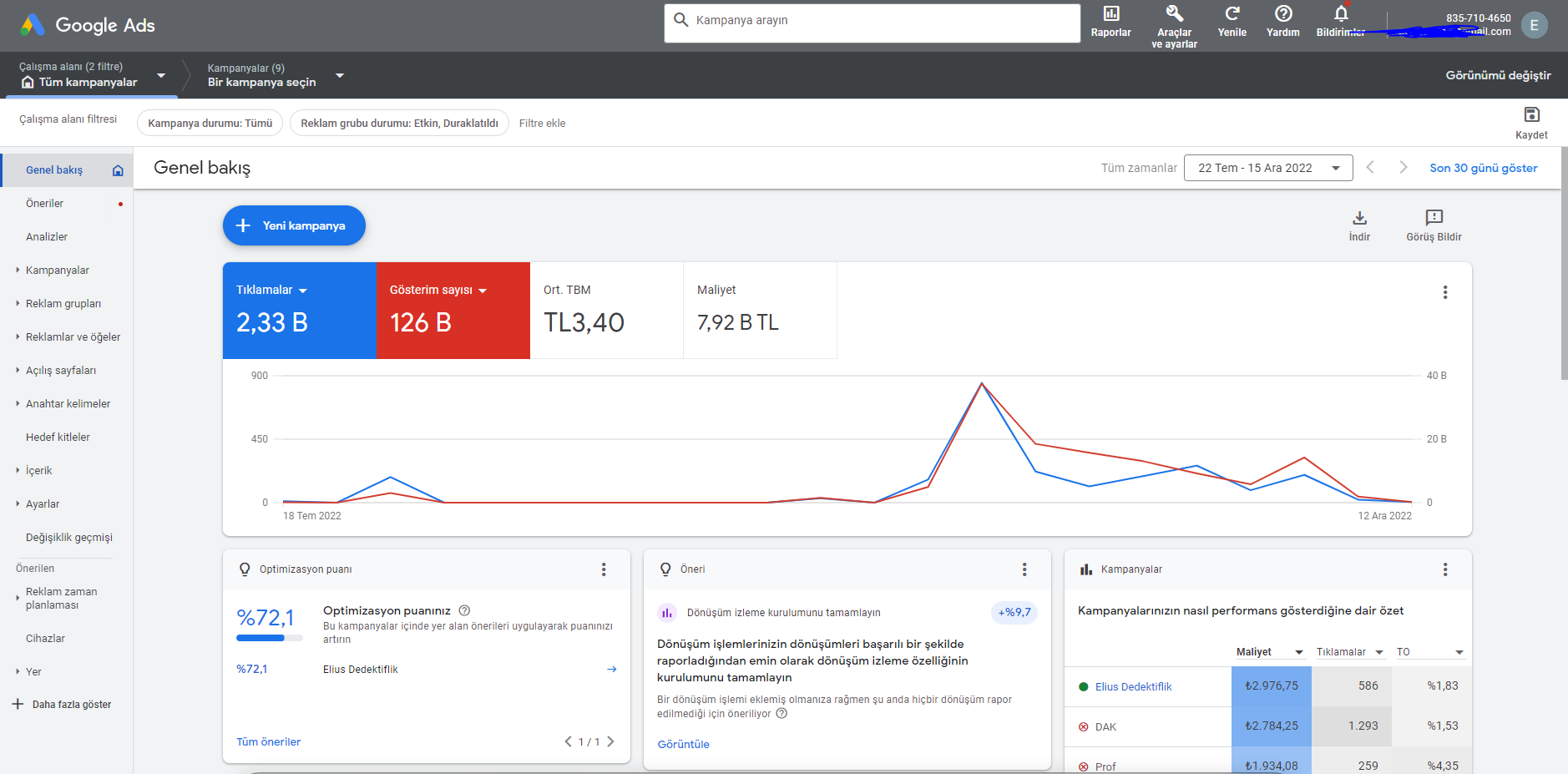This screenshot has width=1568, height=774.
Task: Click the Yenile refresh icon
Action: [1232, 14]
